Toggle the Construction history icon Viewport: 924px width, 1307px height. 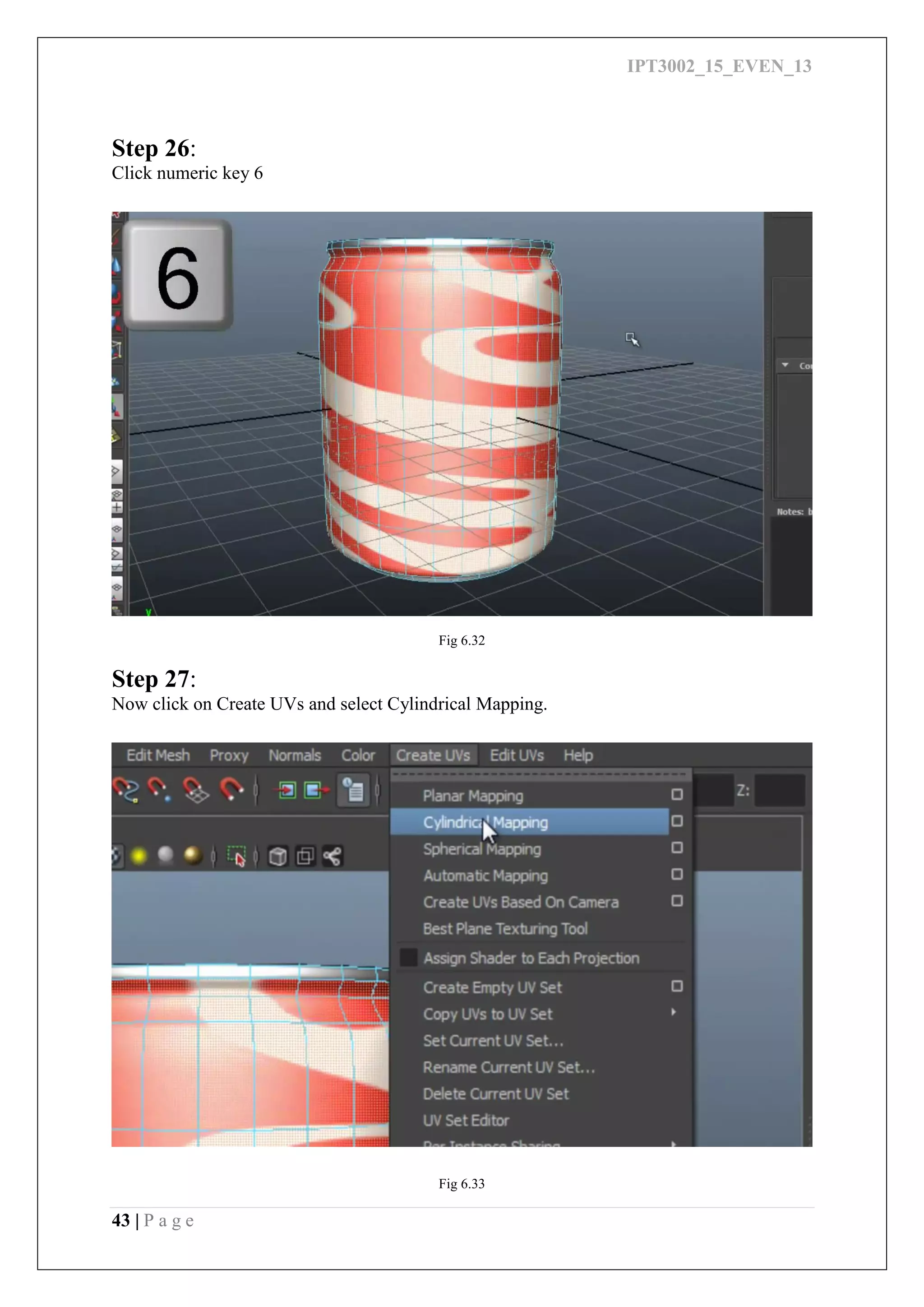point(353,790)
